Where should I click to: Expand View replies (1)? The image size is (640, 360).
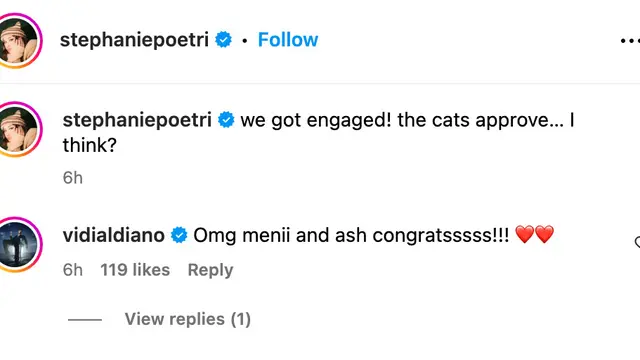point(188,319)
